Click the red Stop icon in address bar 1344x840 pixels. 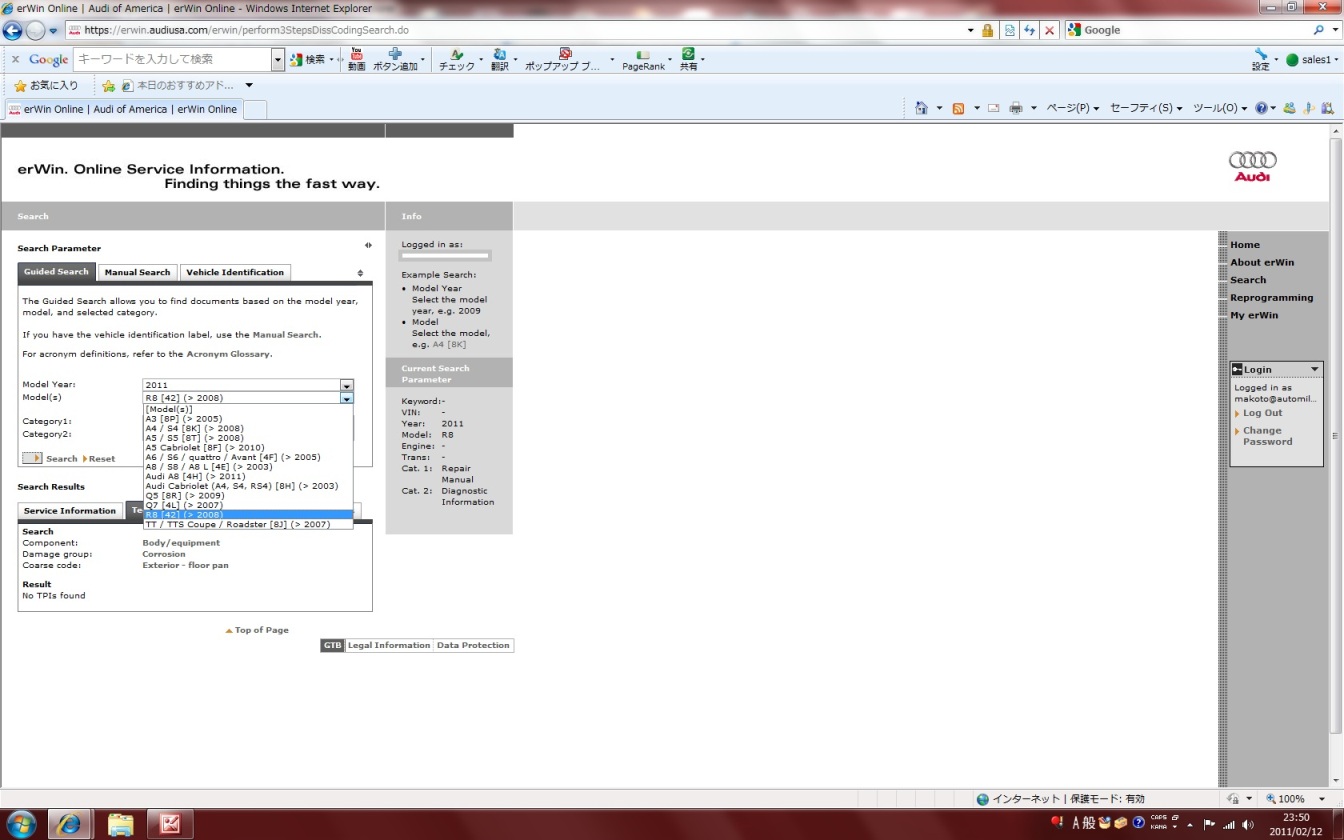[x=1049, y=30]
